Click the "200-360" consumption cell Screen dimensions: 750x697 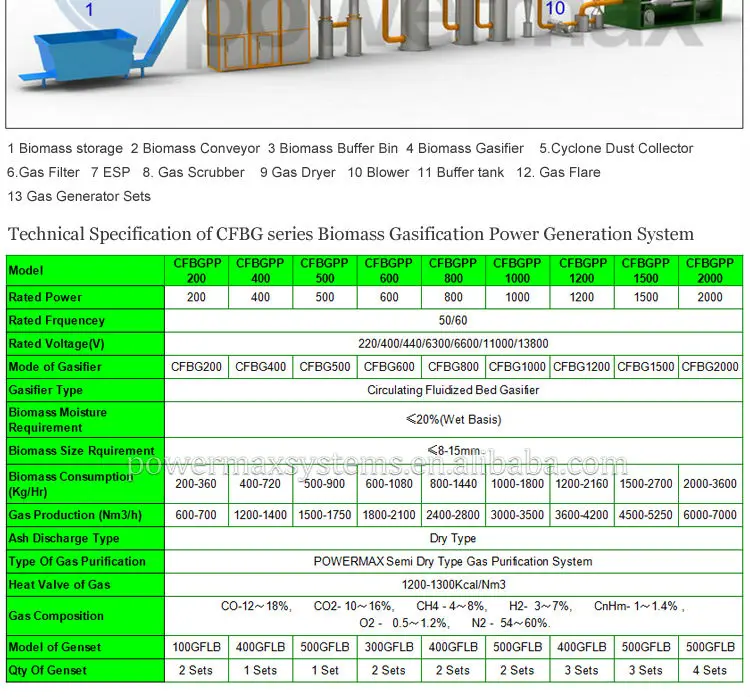tap(197, 484)
